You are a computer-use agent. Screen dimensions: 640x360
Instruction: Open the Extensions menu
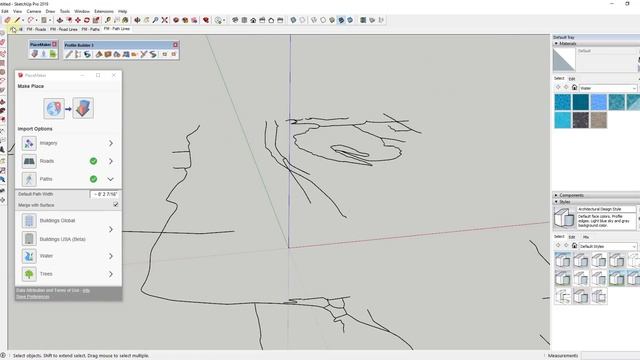104,11
